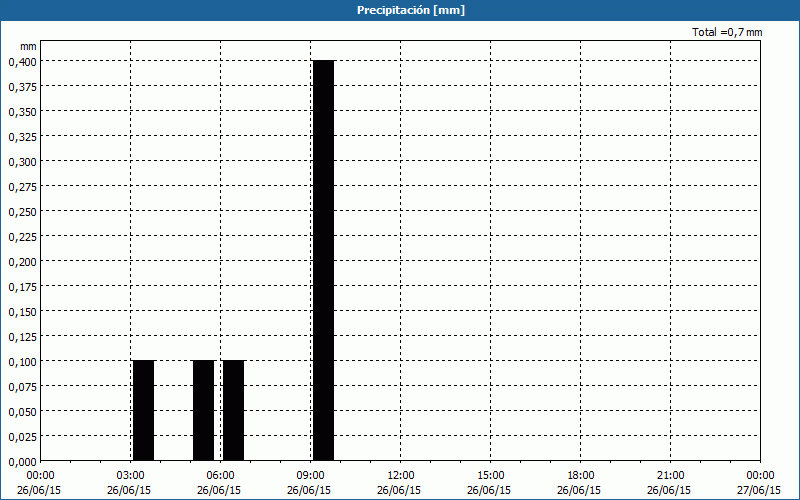The height and width of the screenshot is (500, 800).
Task: Click the 0,250 y-axis label
Action: click(x=22, y=212)
